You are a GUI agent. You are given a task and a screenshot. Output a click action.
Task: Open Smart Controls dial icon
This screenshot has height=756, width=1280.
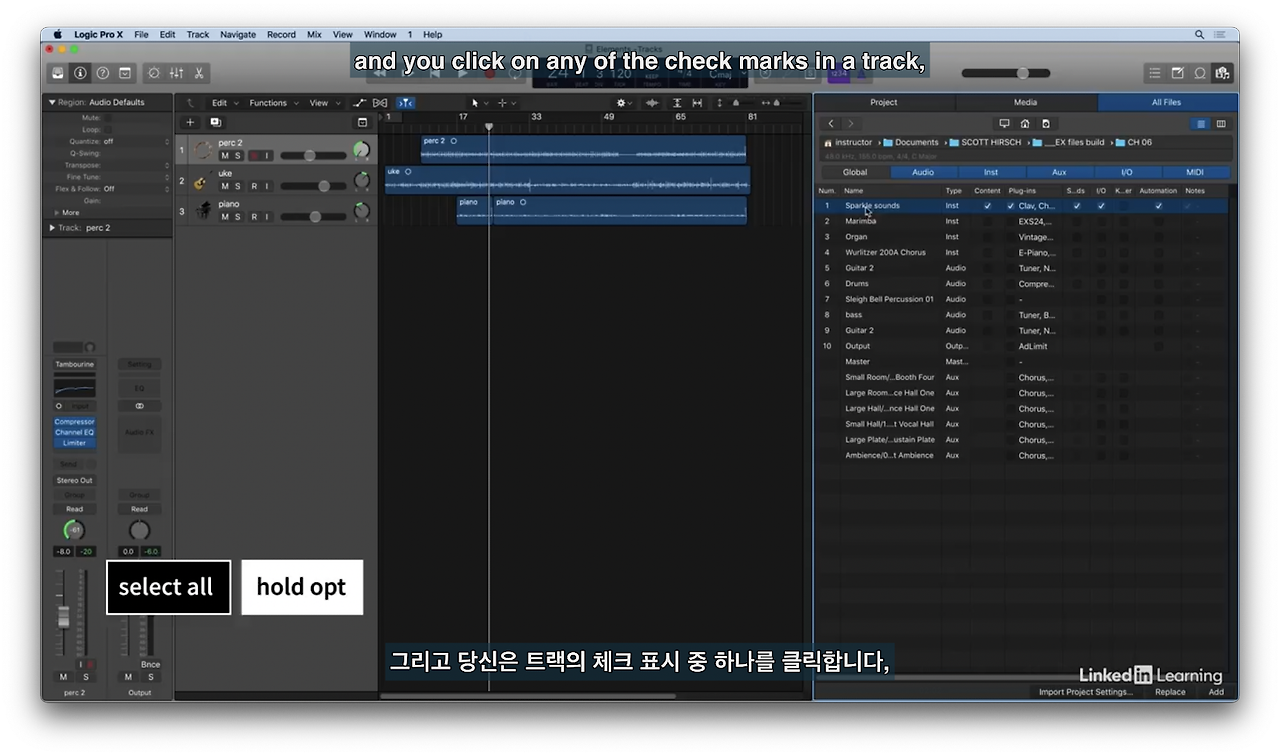154,73
